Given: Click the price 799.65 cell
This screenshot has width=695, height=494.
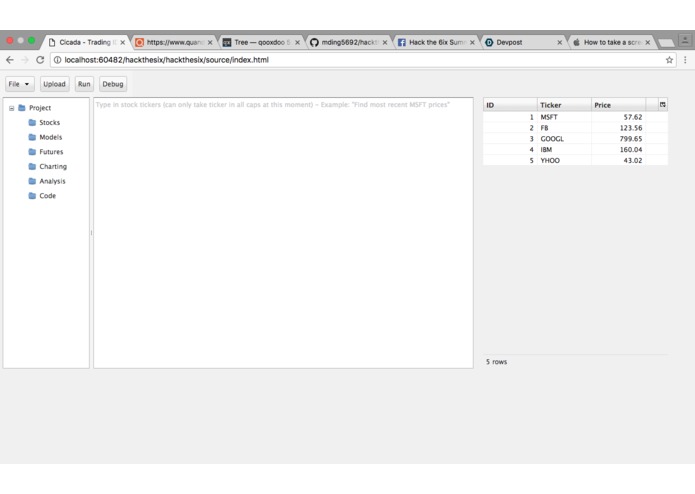Looking at the screenshot, I should (x=618, y=139).
